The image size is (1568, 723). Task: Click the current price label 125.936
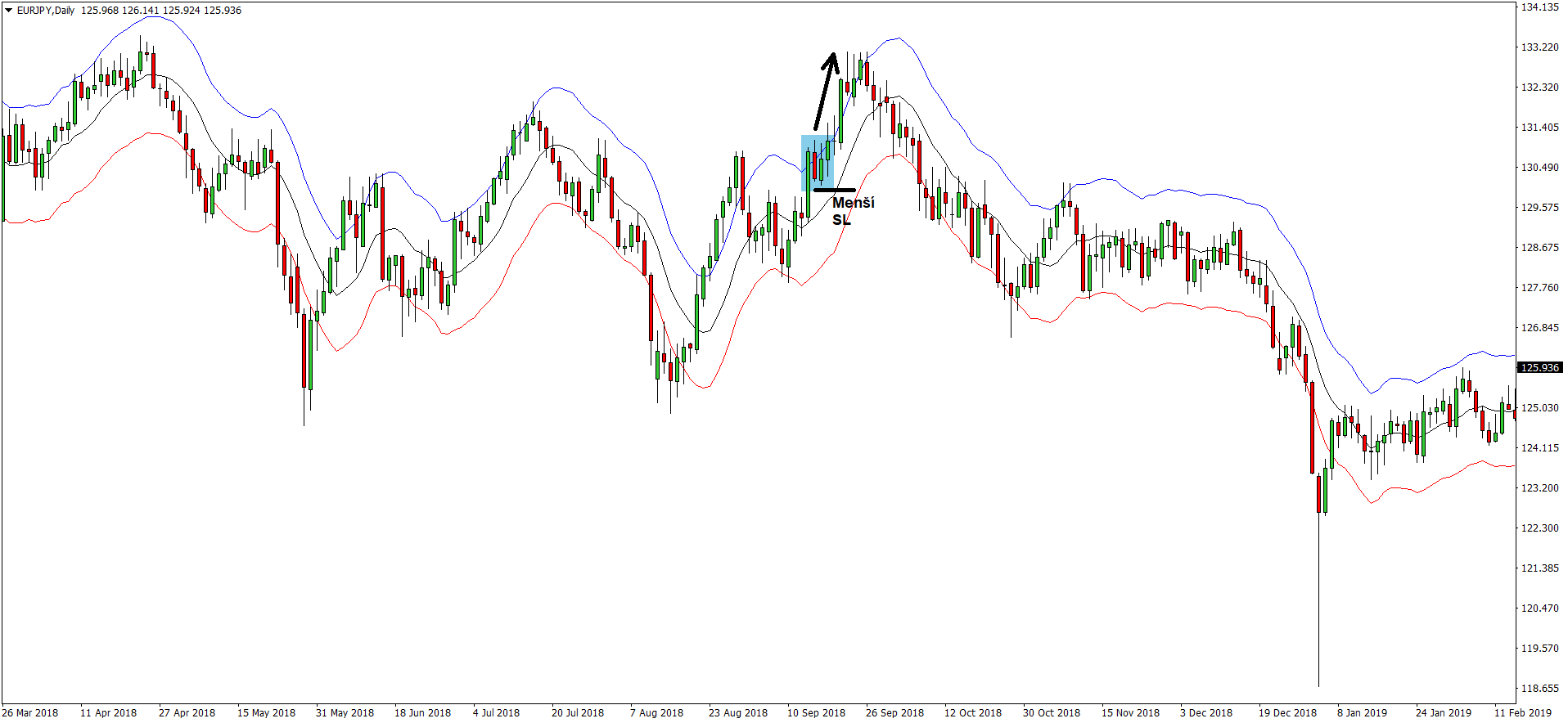[x=1539, y=368]
